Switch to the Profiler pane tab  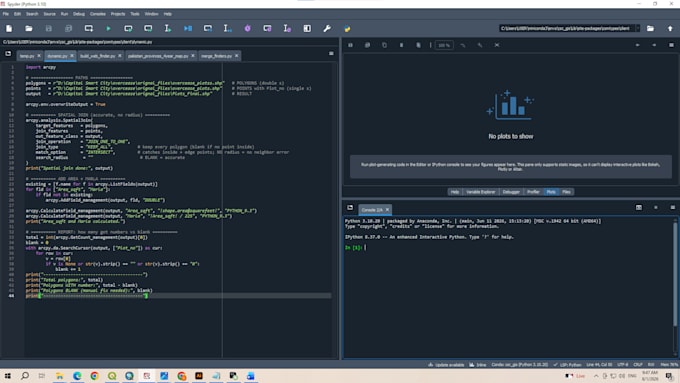click(x=533, y=192)
